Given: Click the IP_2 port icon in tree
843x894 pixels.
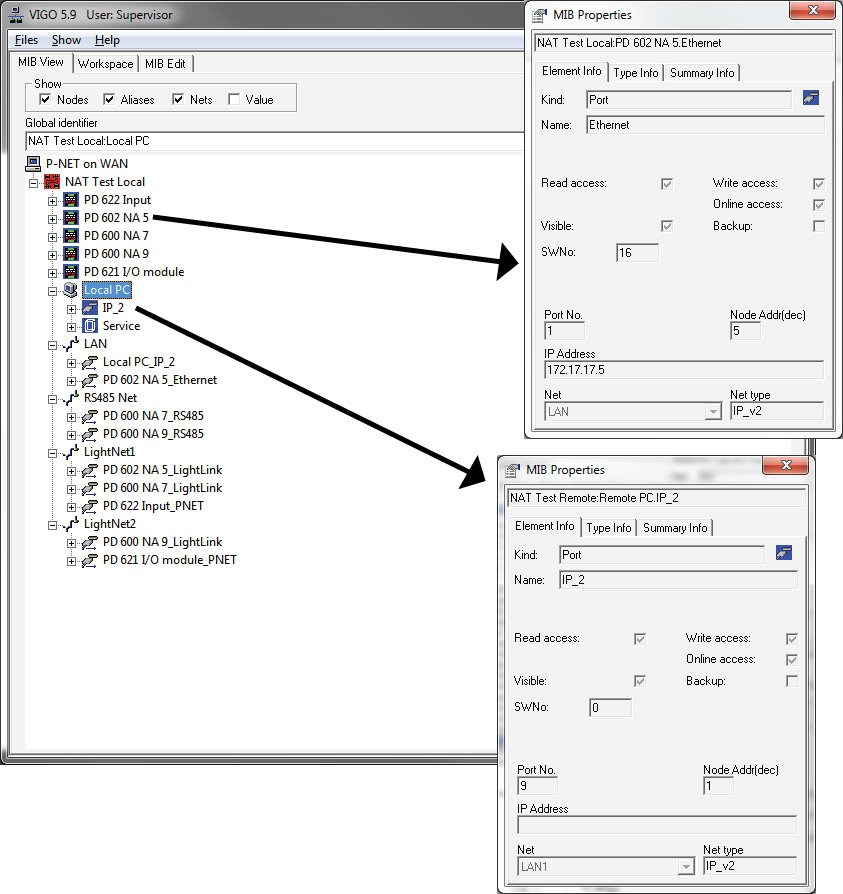Looking at the screenshot, I should pos(90,308).
